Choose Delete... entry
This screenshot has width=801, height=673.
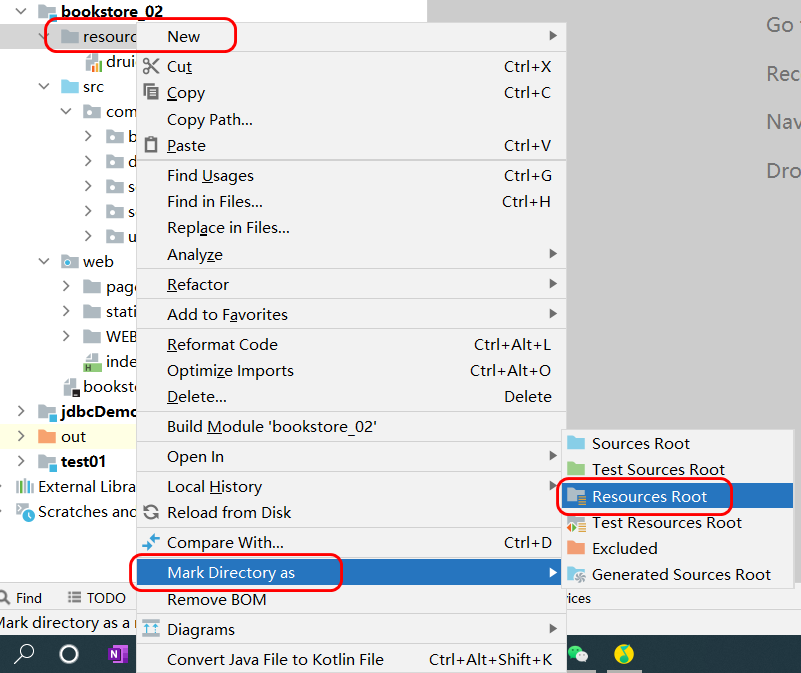click(351, 397)
